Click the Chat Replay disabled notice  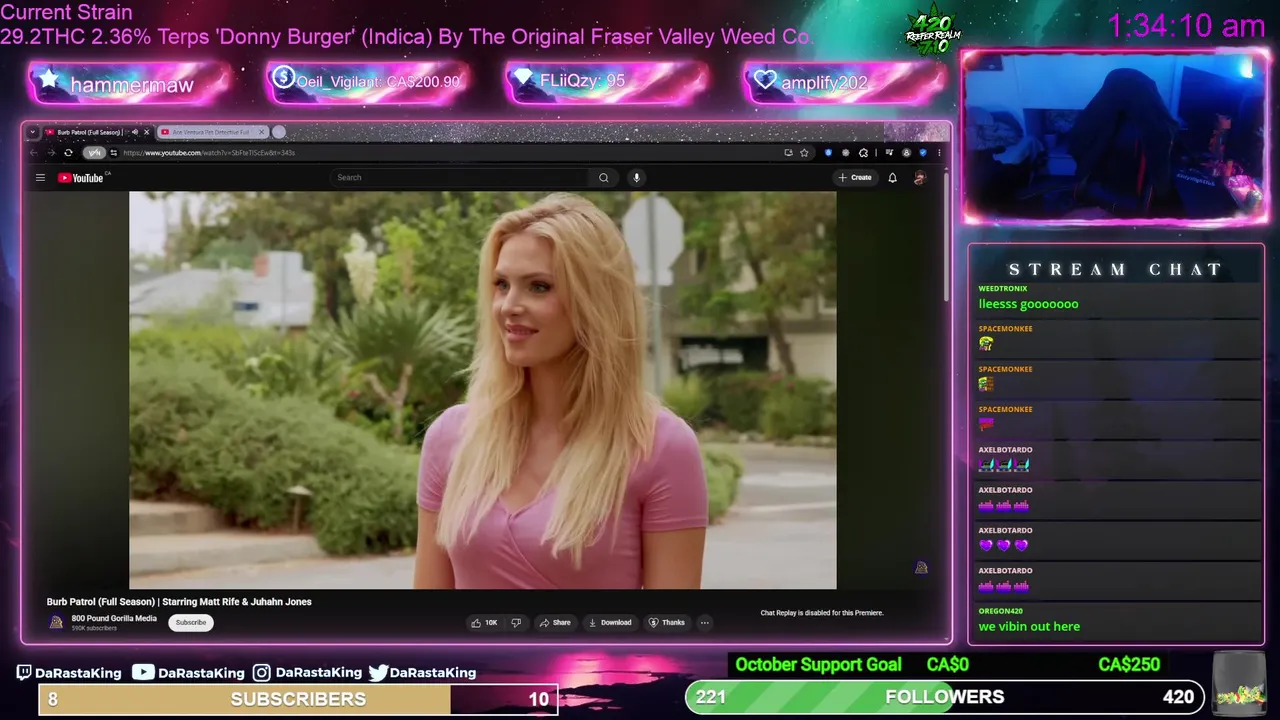pyautogui.click(x=822, y=613)
